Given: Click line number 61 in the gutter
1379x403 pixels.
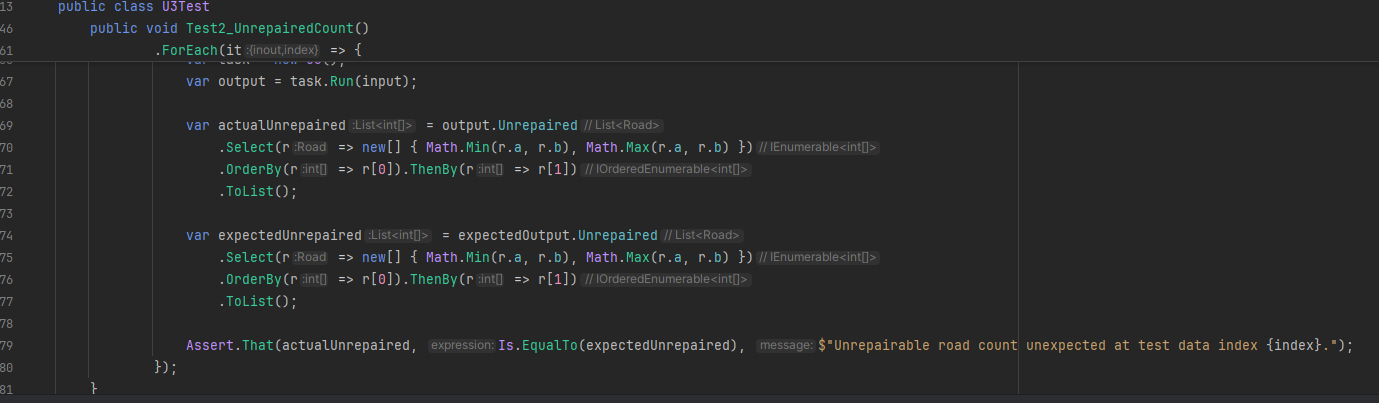Looking at the screenshot, I should pos(7,49).
